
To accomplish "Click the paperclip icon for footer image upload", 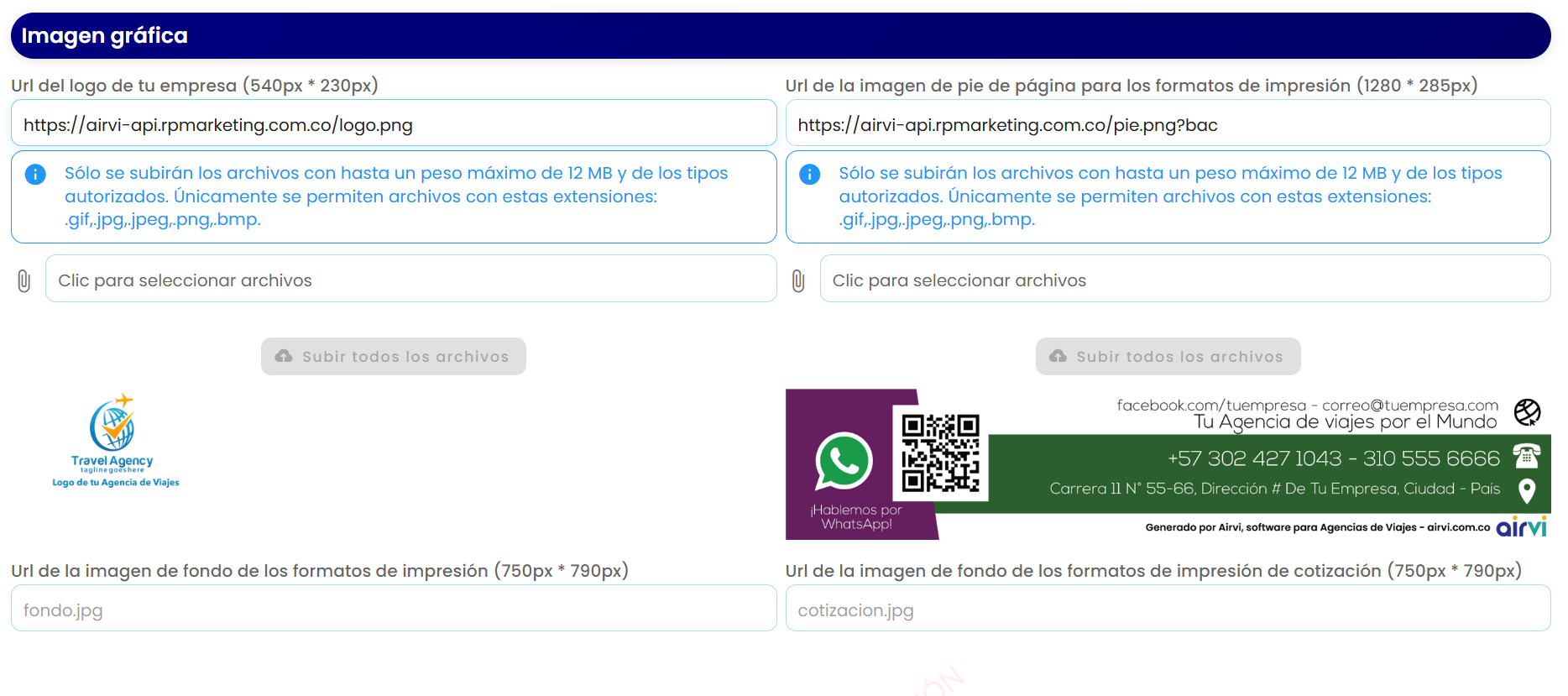I will tap(798, 280).
